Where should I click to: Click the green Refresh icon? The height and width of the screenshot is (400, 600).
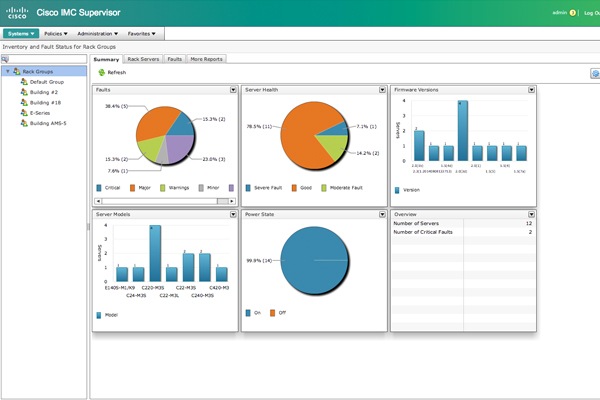101,72
